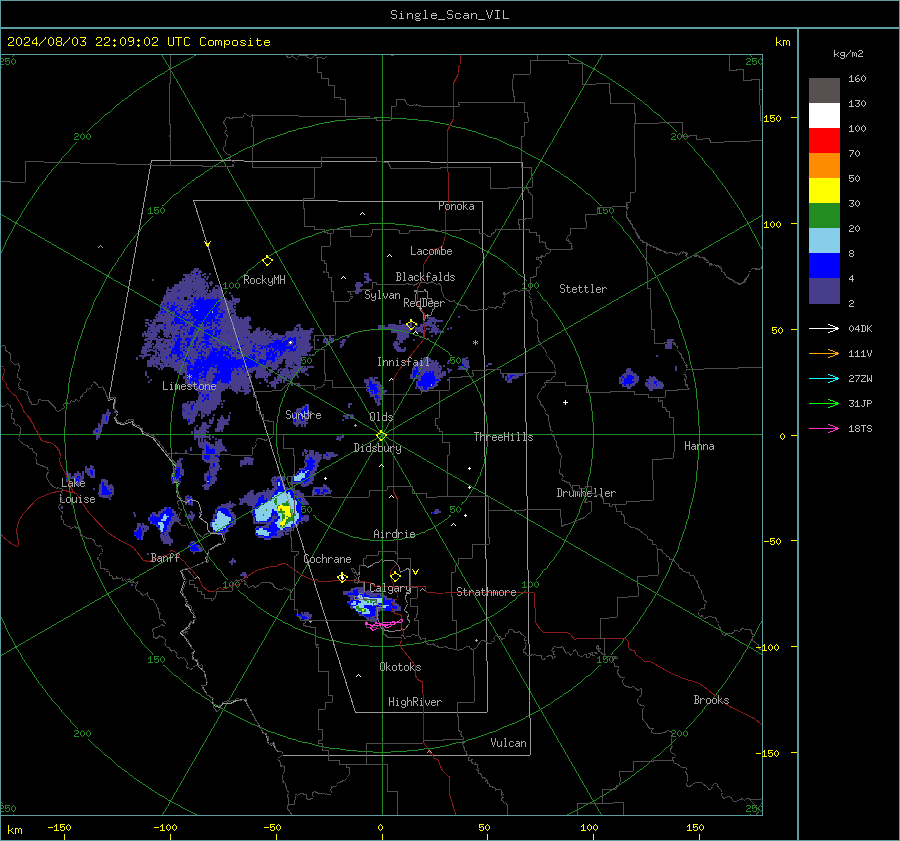This screenshot has height=841, width=900.
Task: Click the magenta 18TS track near Calgary
Action: pyautogui.click(x=385, y=624)
